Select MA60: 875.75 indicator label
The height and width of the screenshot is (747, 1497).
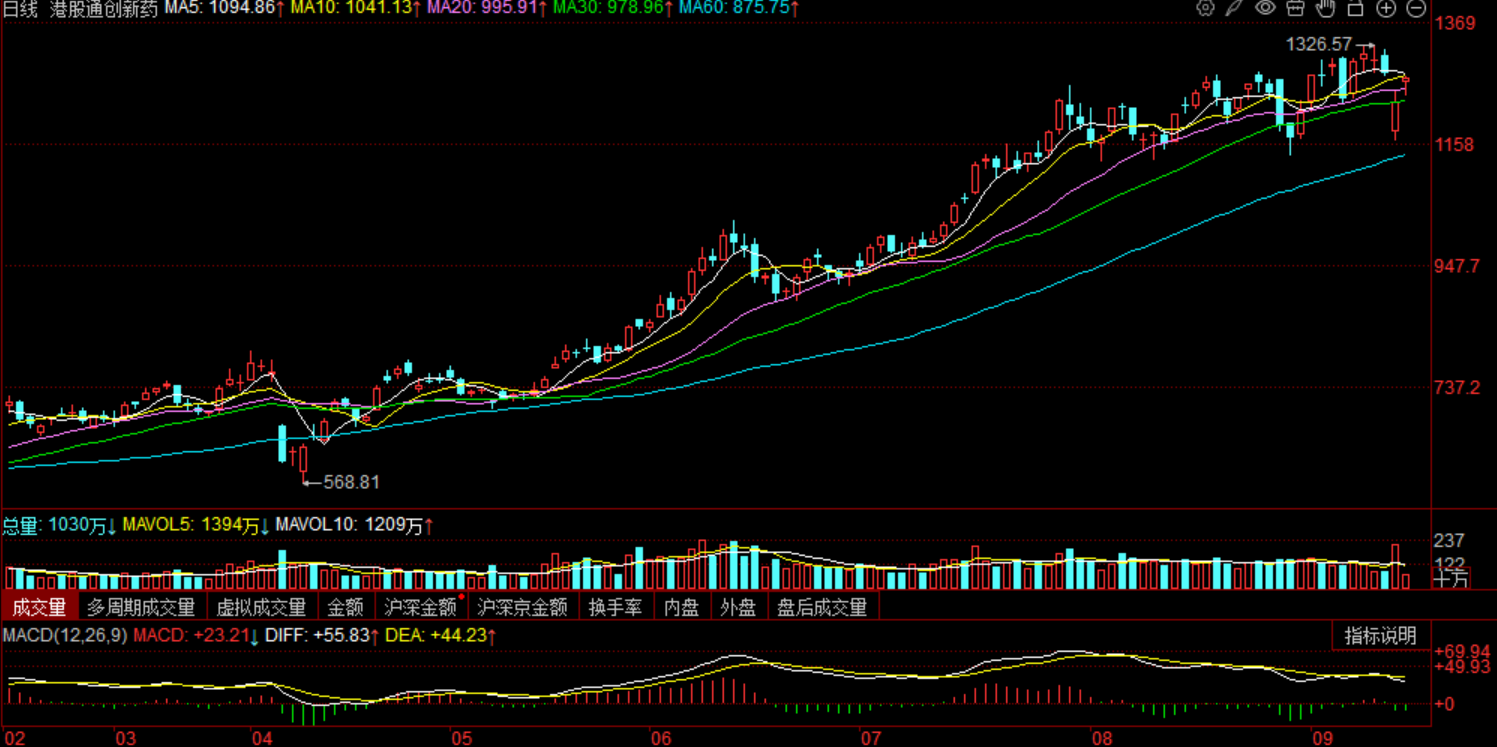[738, 8]
